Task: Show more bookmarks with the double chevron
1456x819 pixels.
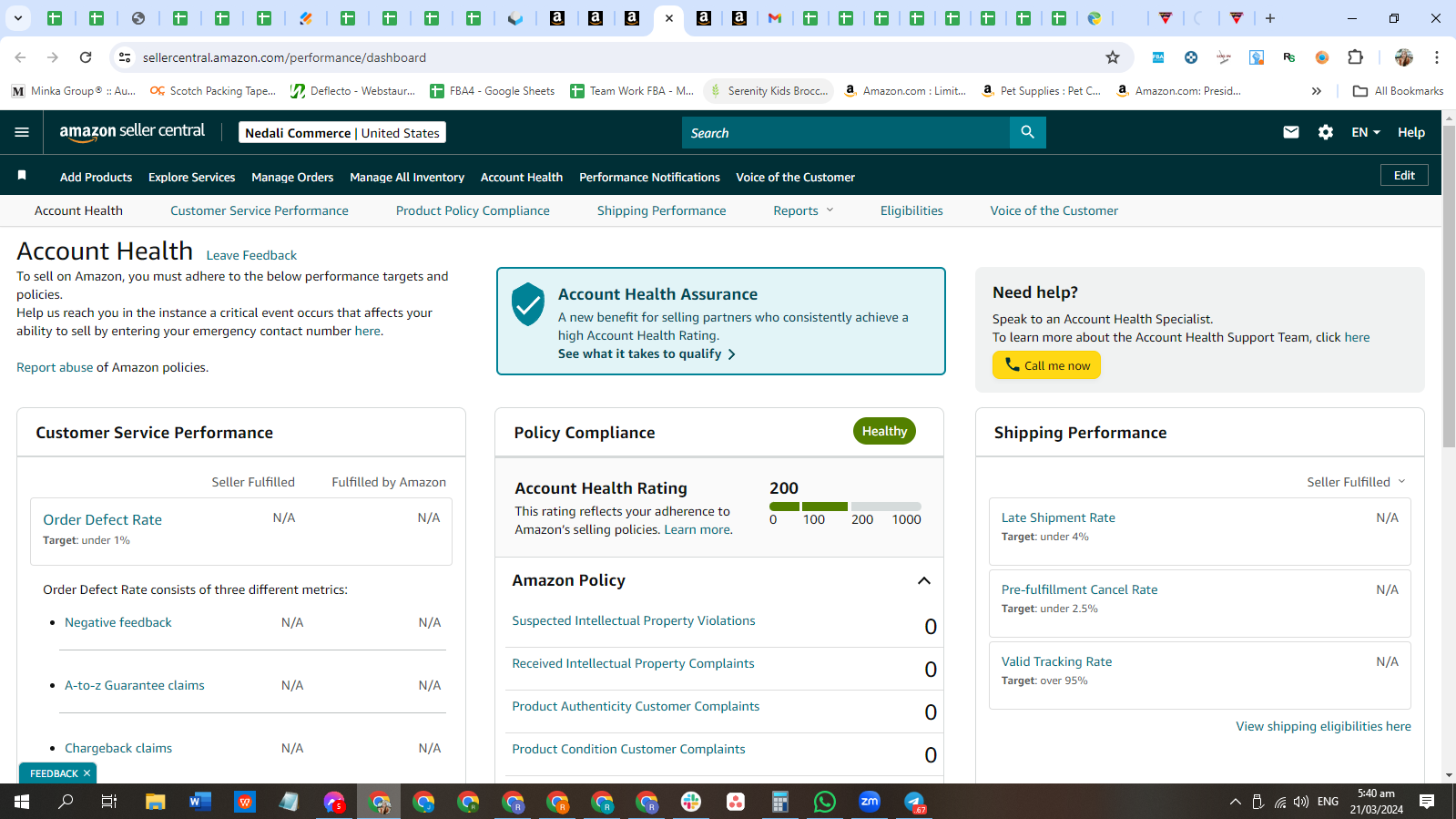Action: click(x=1316, y=91)
